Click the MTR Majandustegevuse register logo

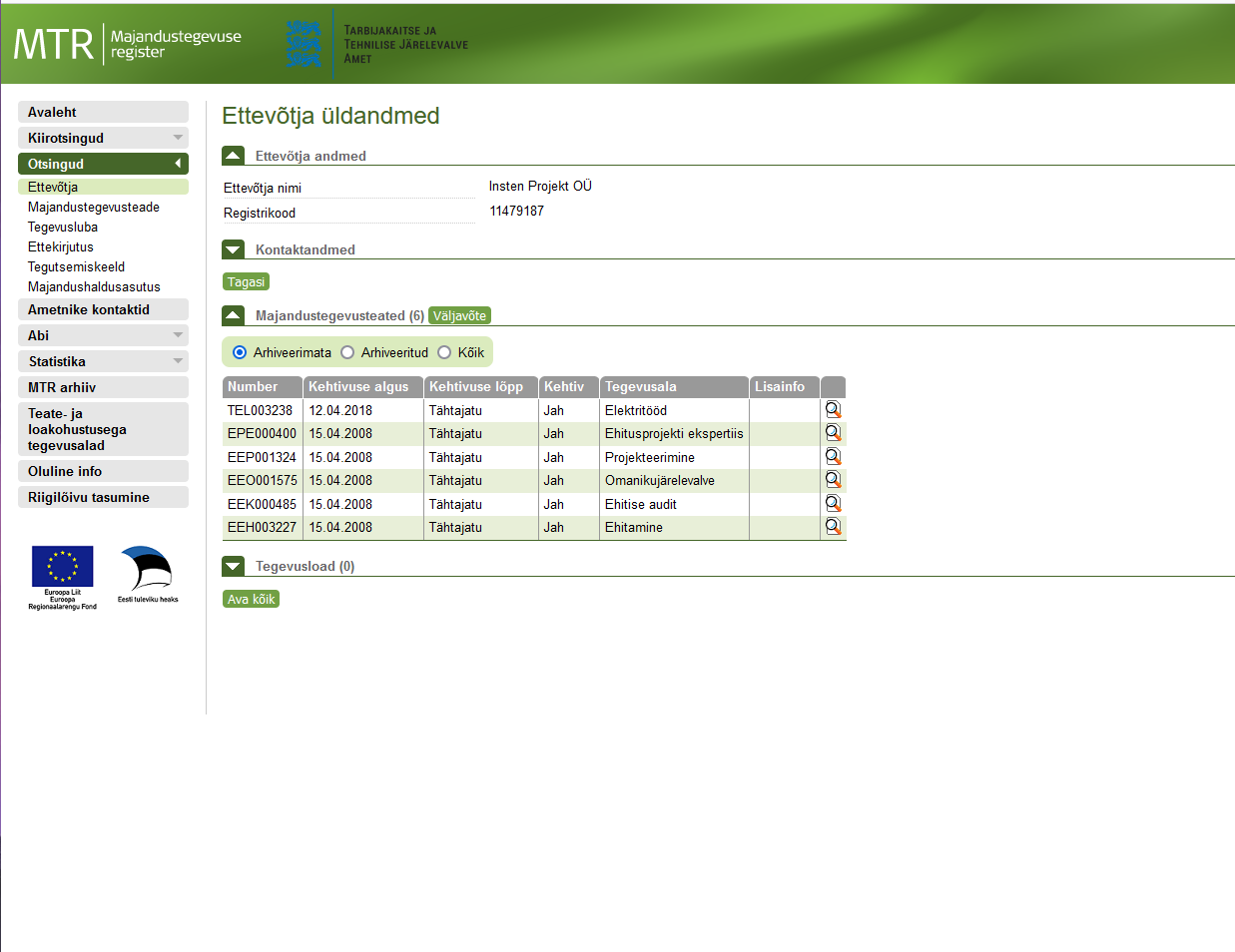click(127, 44)
